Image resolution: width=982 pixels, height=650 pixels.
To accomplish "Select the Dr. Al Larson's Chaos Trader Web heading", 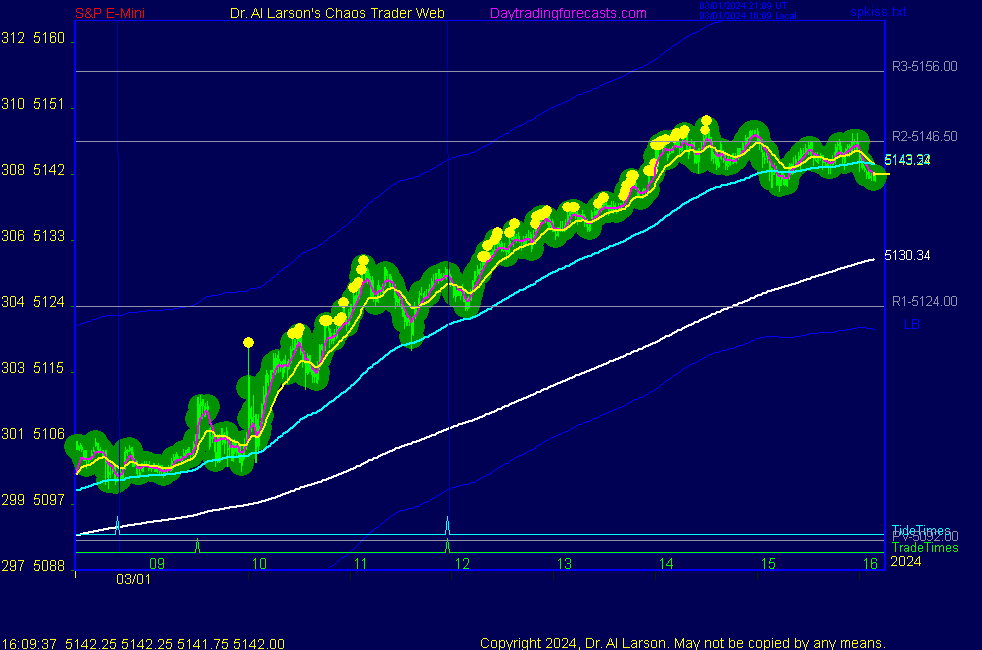I will click(x=337, y=13).
